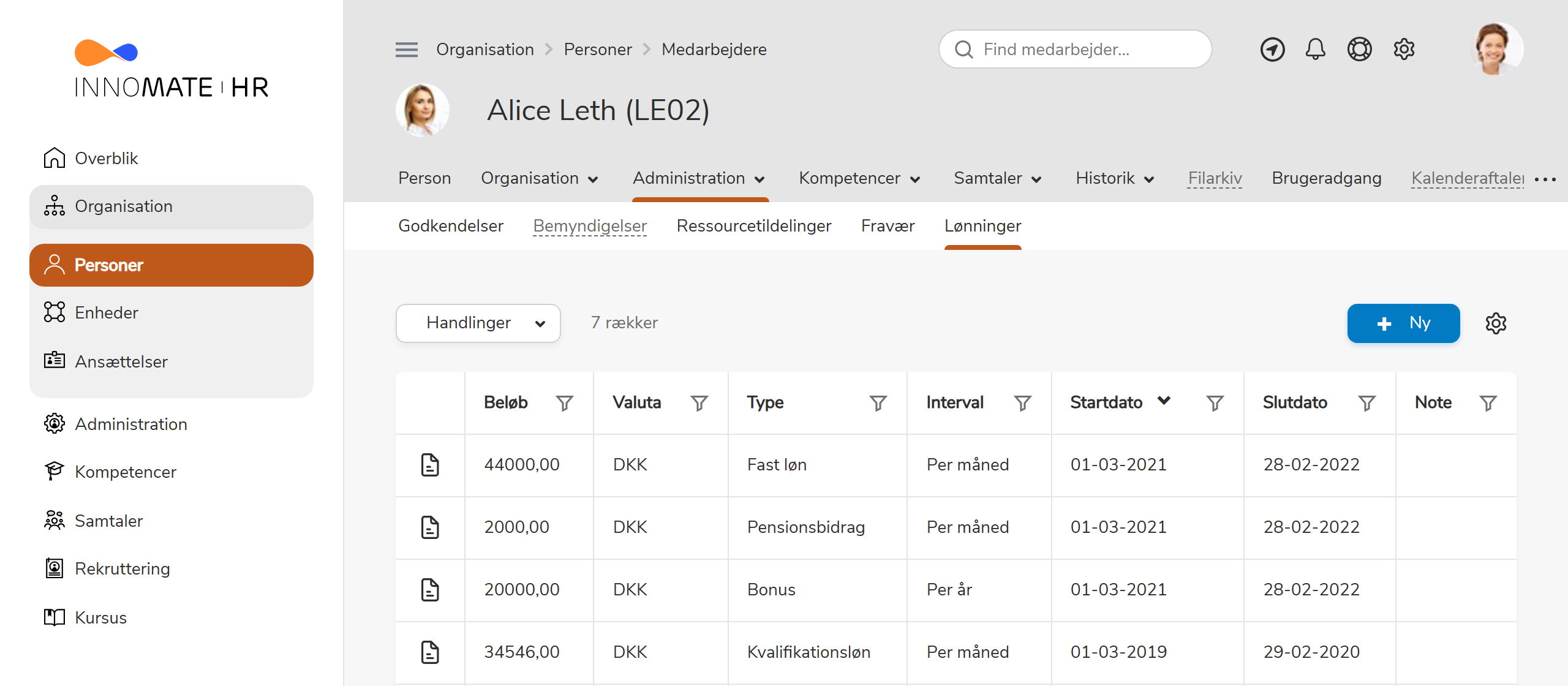Open the notifications bell

(x=1315, y=49)
